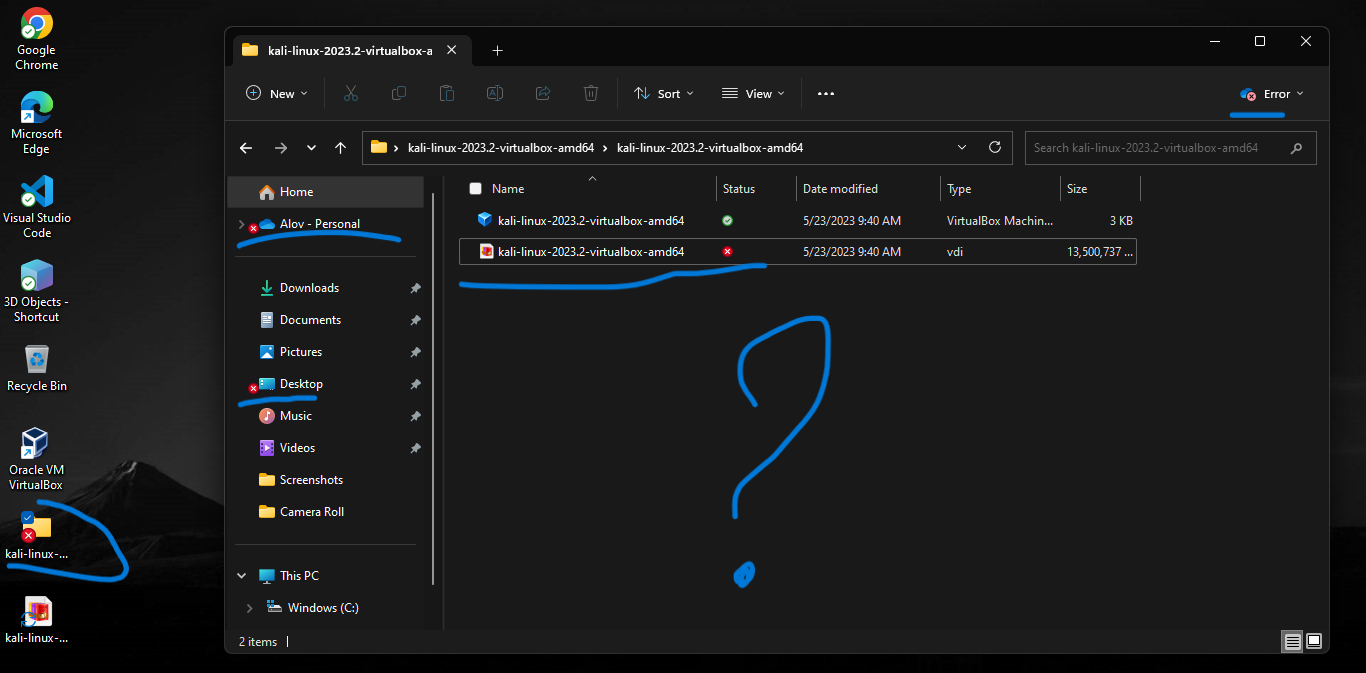Viewport: 1366px width, 673px height.
Task: Click the Share toolbar icon
Action: click(x=543, y=93)
